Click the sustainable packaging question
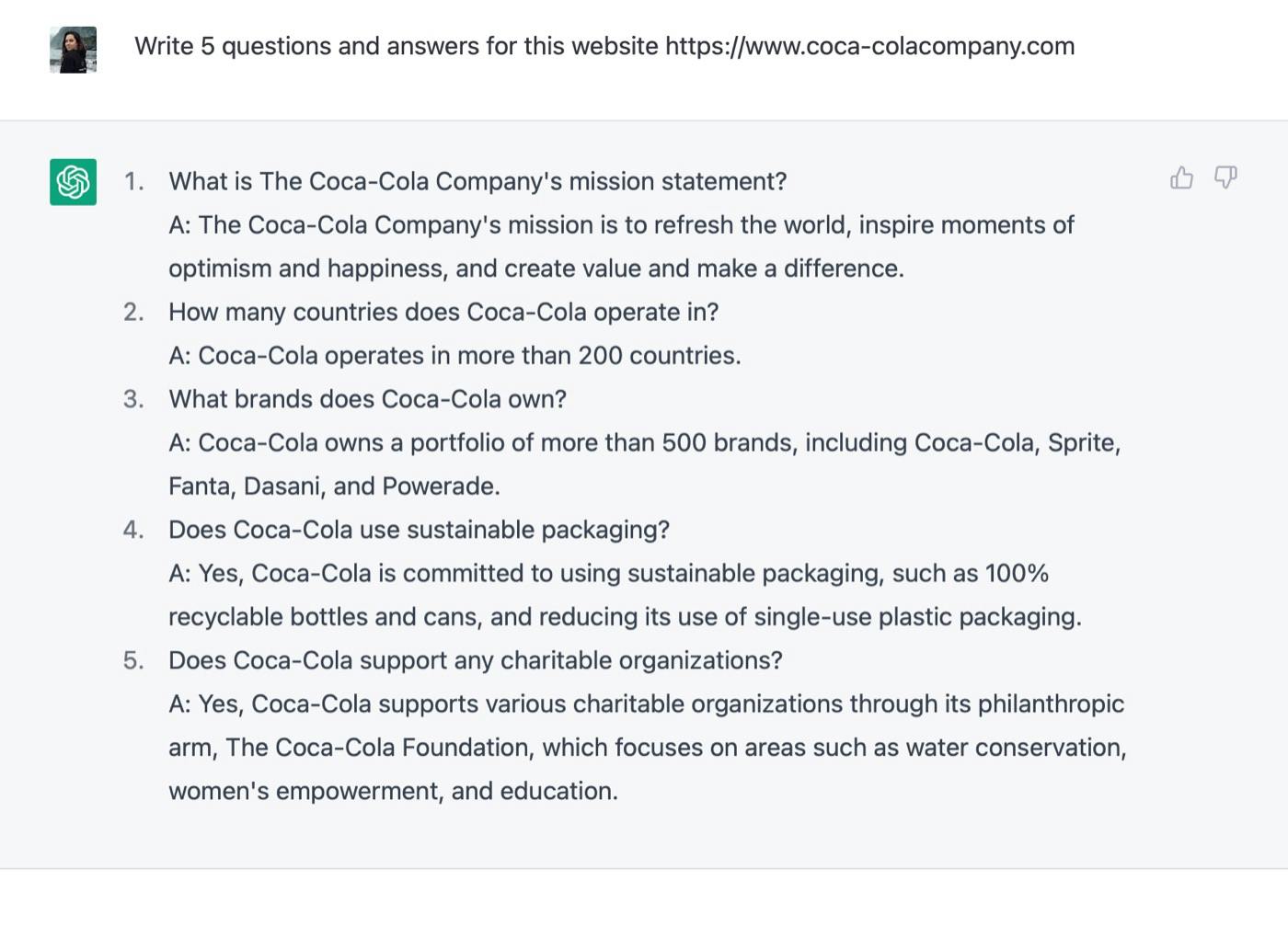The width and height of the screenshot is (1288, 938). (x=419, y=530)
